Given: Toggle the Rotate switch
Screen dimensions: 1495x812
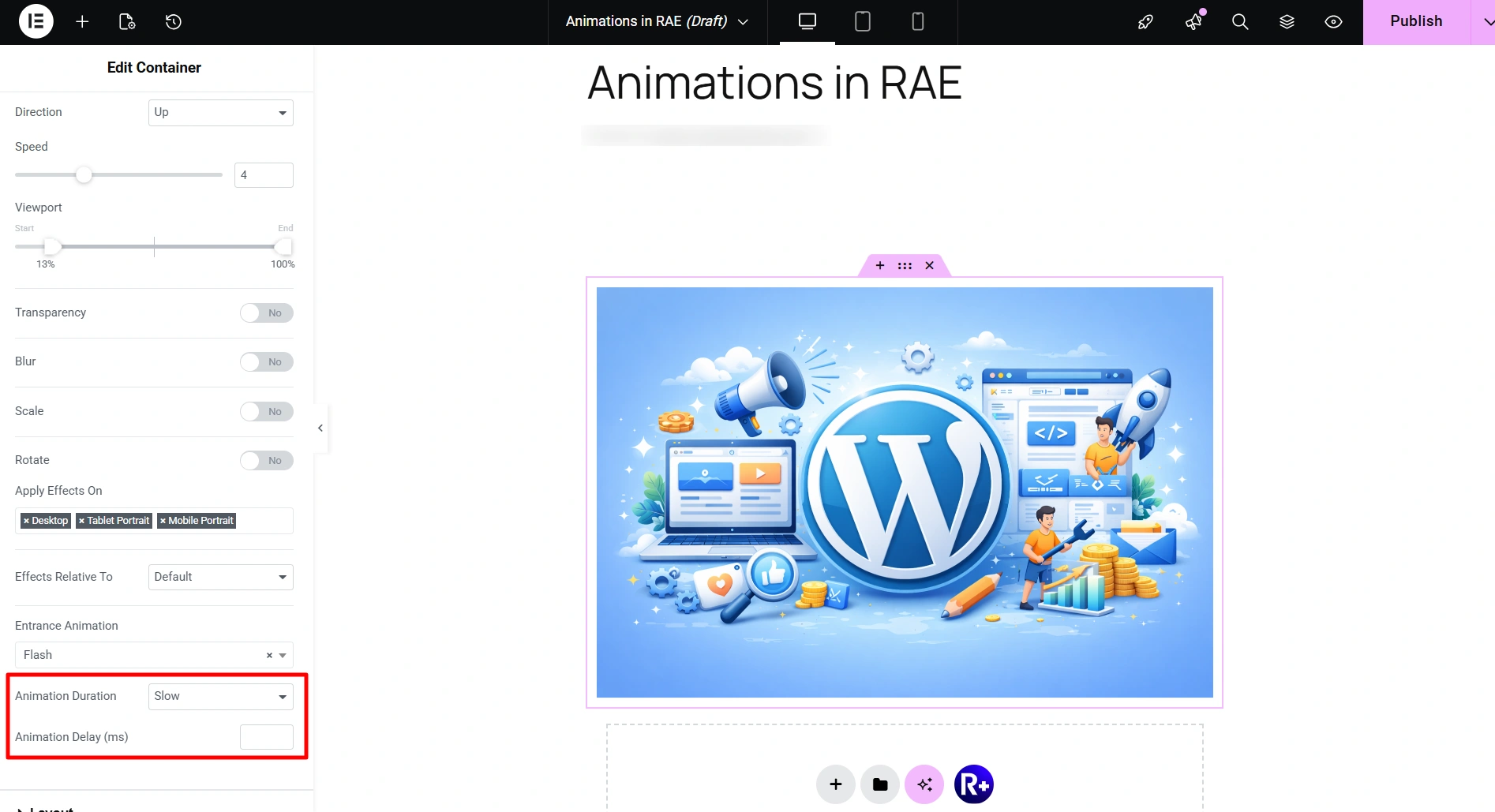Looking at the screenshot, I should [x=267, y=461].
